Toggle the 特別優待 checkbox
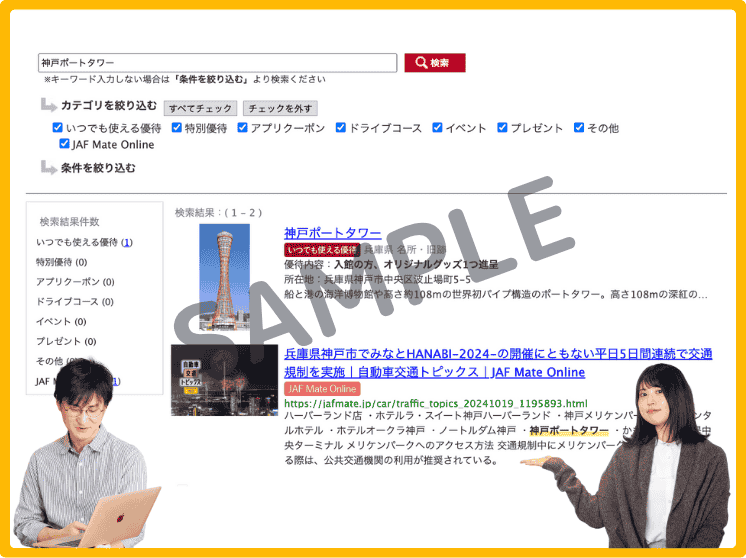The width and height of the screenshot is (746, 558). pyautogui.click(x=177, y=127)
